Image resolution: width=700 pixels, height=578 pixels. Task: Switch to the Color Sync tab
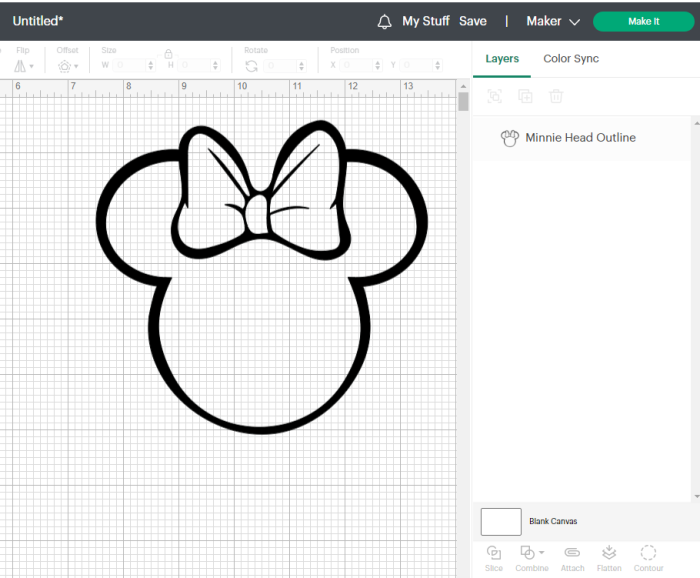click(571, 58)
